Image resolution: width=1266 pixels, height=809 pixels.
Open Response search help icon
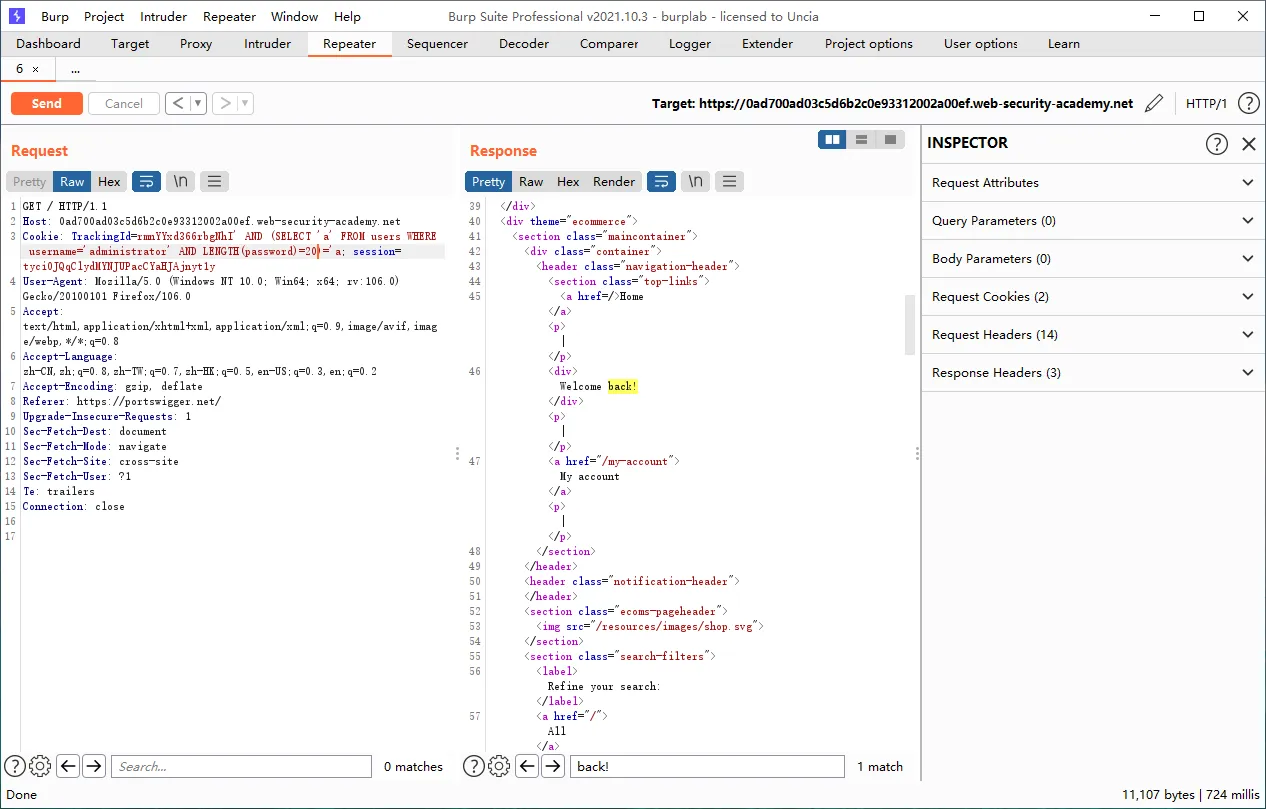pos(474,766)
